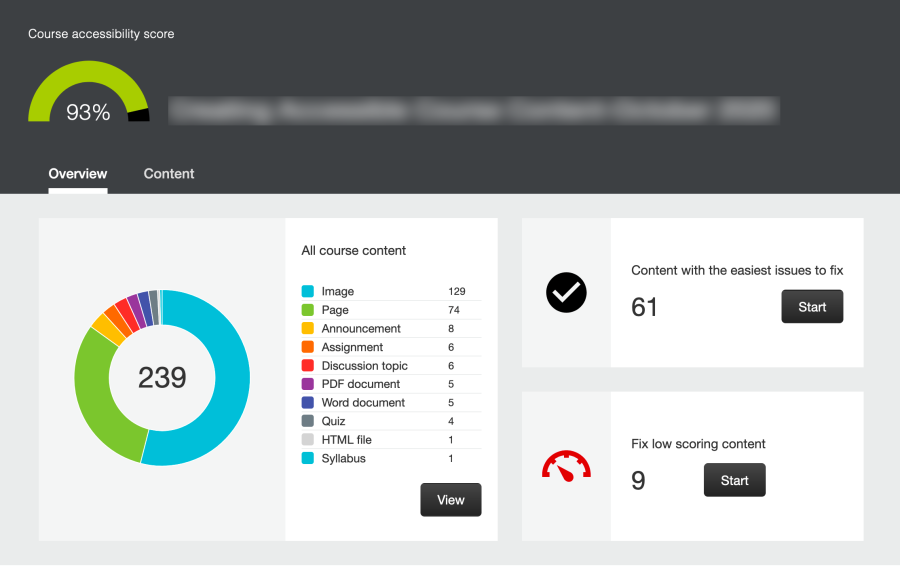Image resolution: width=900 pixels, height=568 pixels.
Task: Open the Content tab
Action: click(169, 174)
